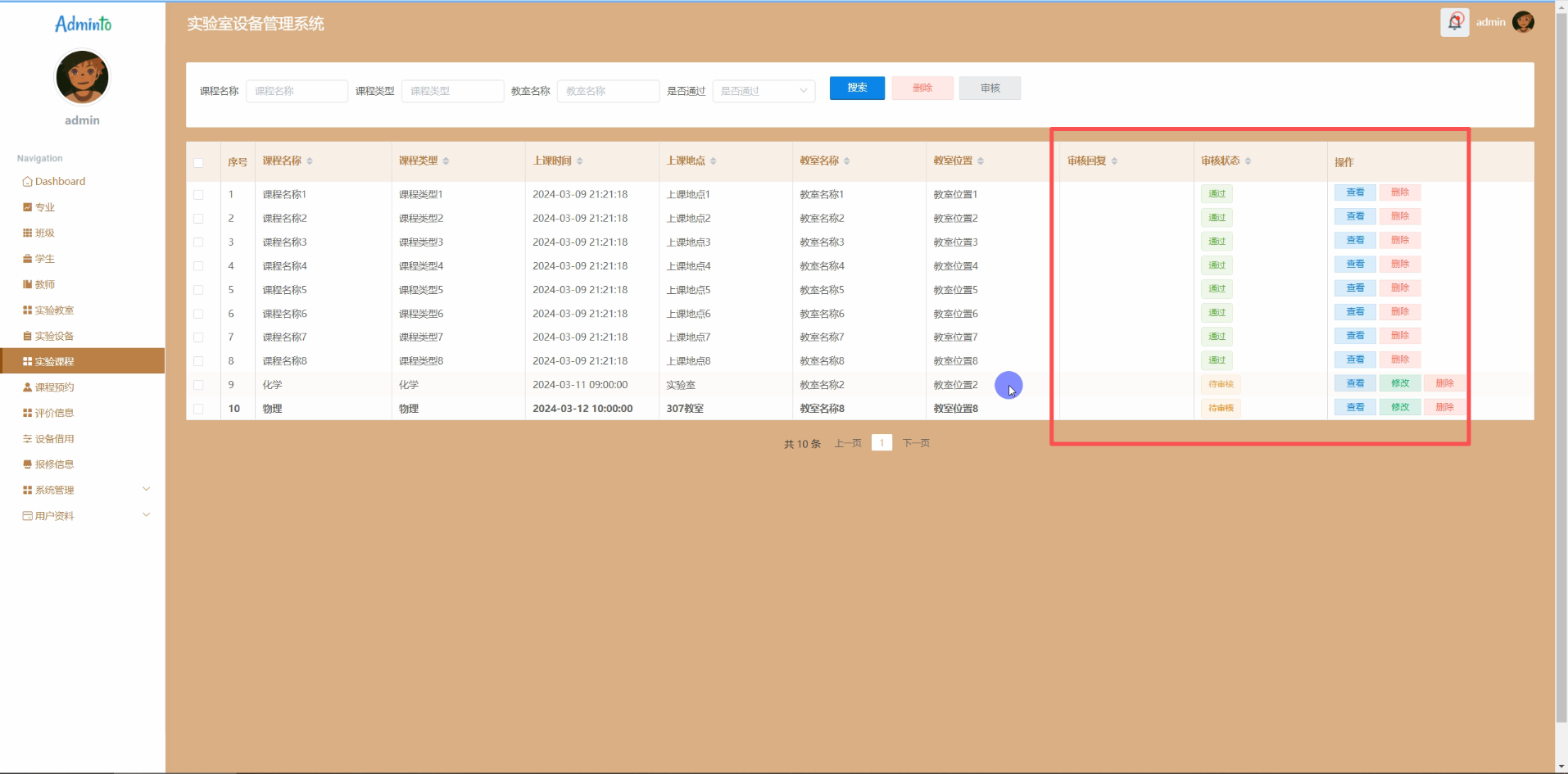The image size is (1568, 774).
Task: Toggle the select-all header checkbox
Action: tap(198, 163)
